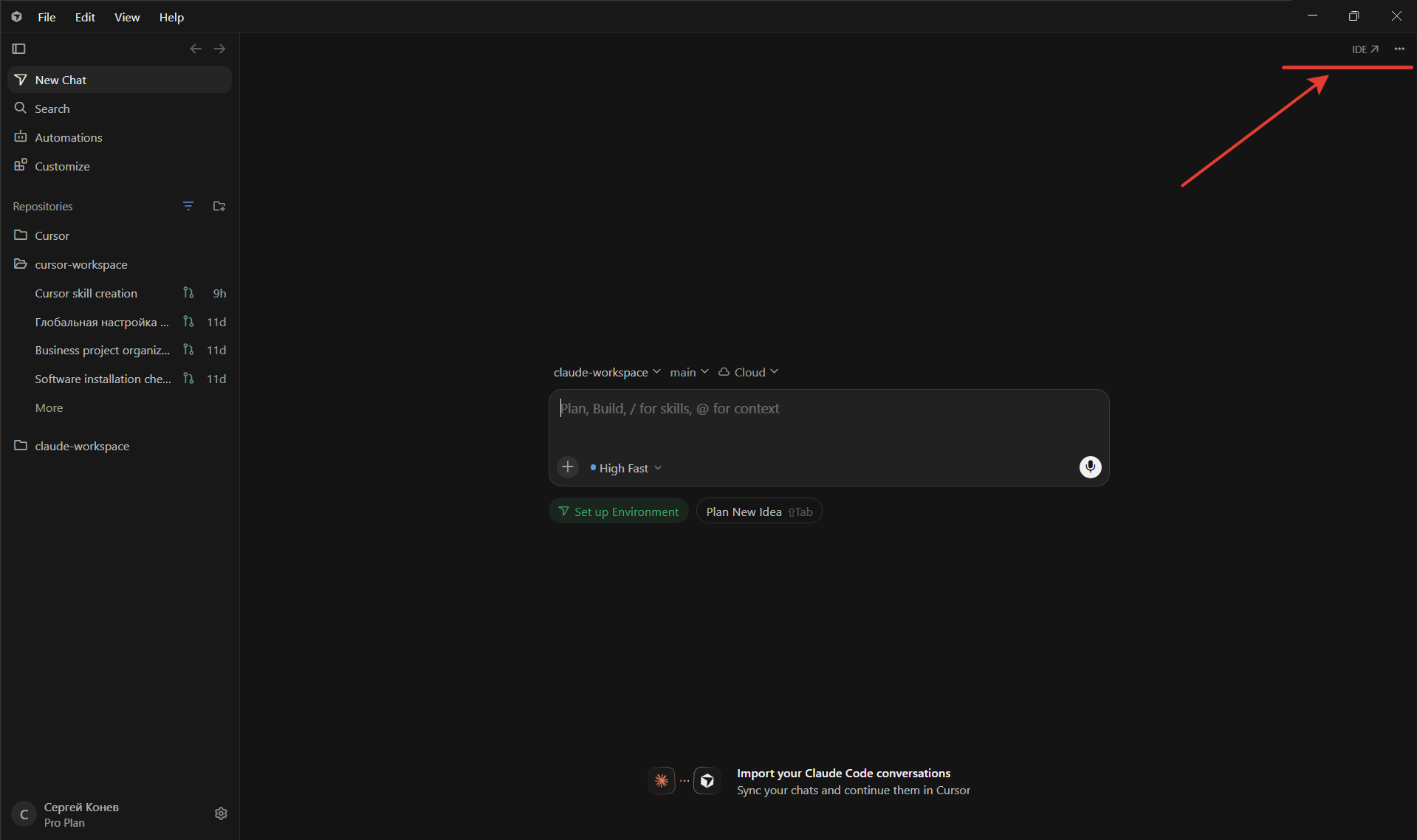Show More chats in cursor-workspace
This screenshot has height=840, width=1417.
49,407
